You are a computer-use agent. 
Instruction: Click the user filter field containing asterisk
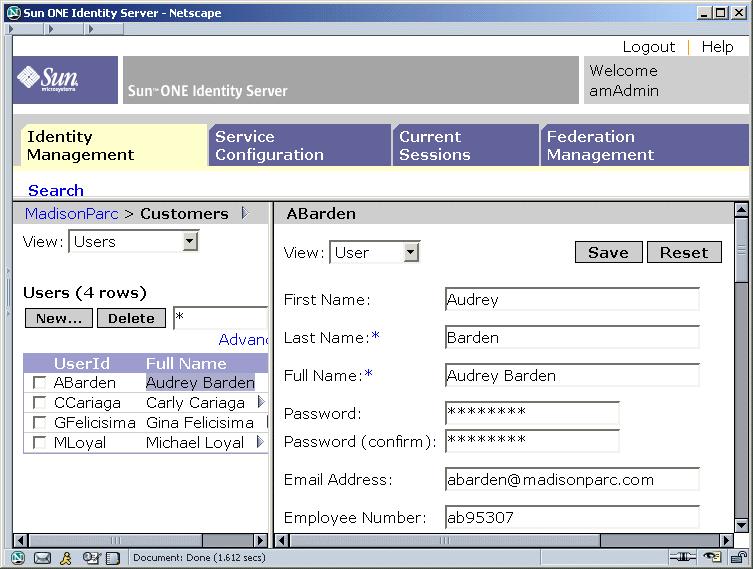point(220,318)
